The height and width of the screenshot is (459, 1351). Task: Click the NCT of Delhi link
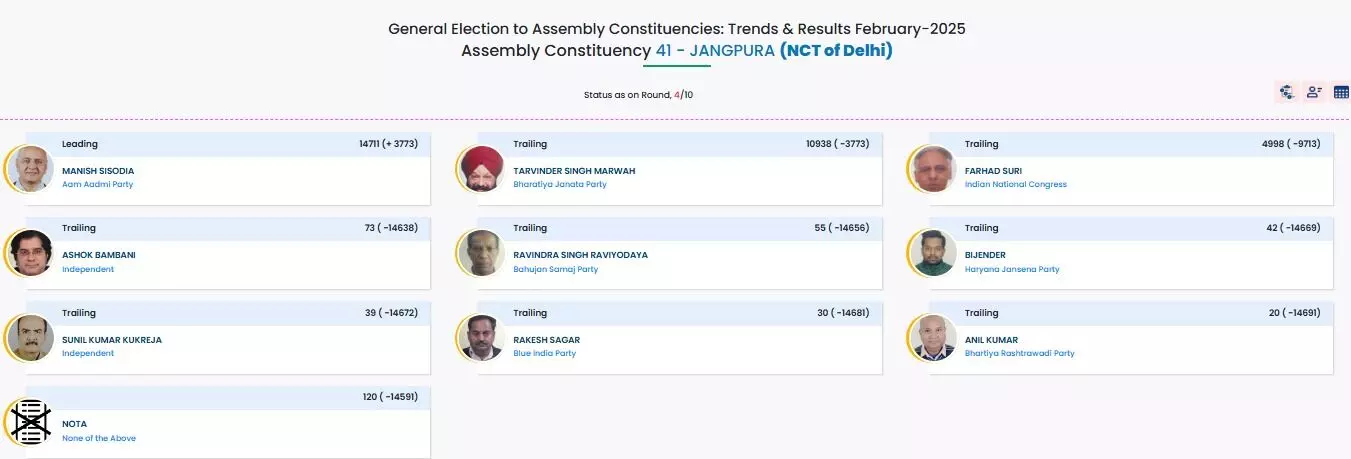click(836, 50)
